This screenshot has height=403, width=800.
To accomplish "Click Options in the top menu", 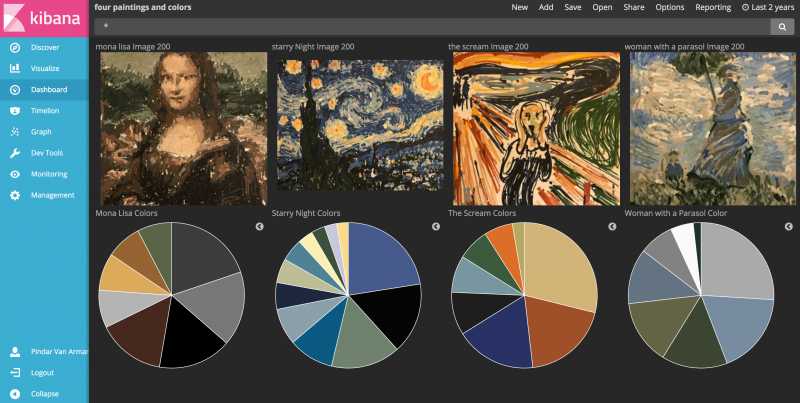I will pos(670,7).
